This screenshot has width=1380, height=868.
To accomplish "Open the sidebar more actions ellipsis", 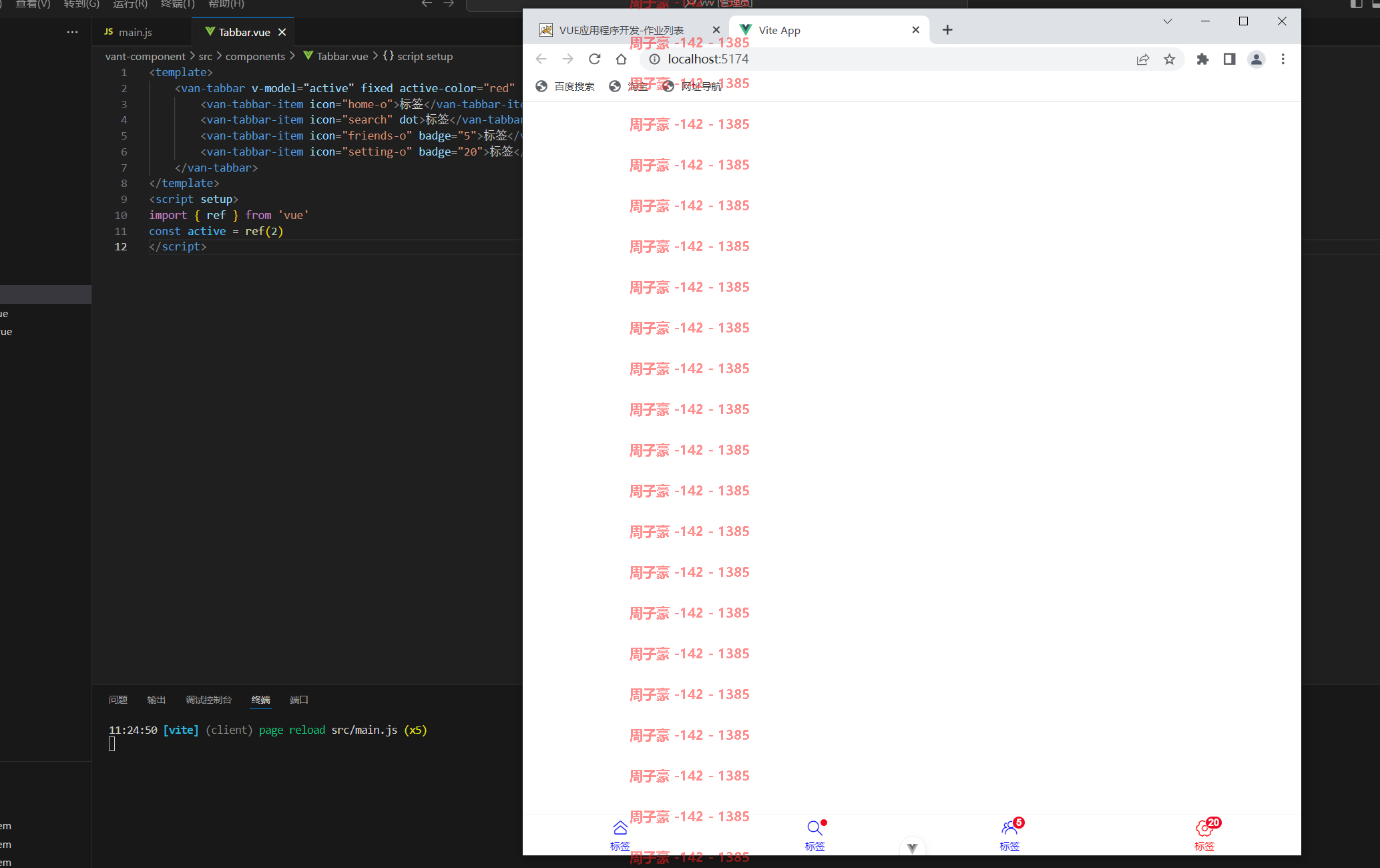I will click(72, 32).
